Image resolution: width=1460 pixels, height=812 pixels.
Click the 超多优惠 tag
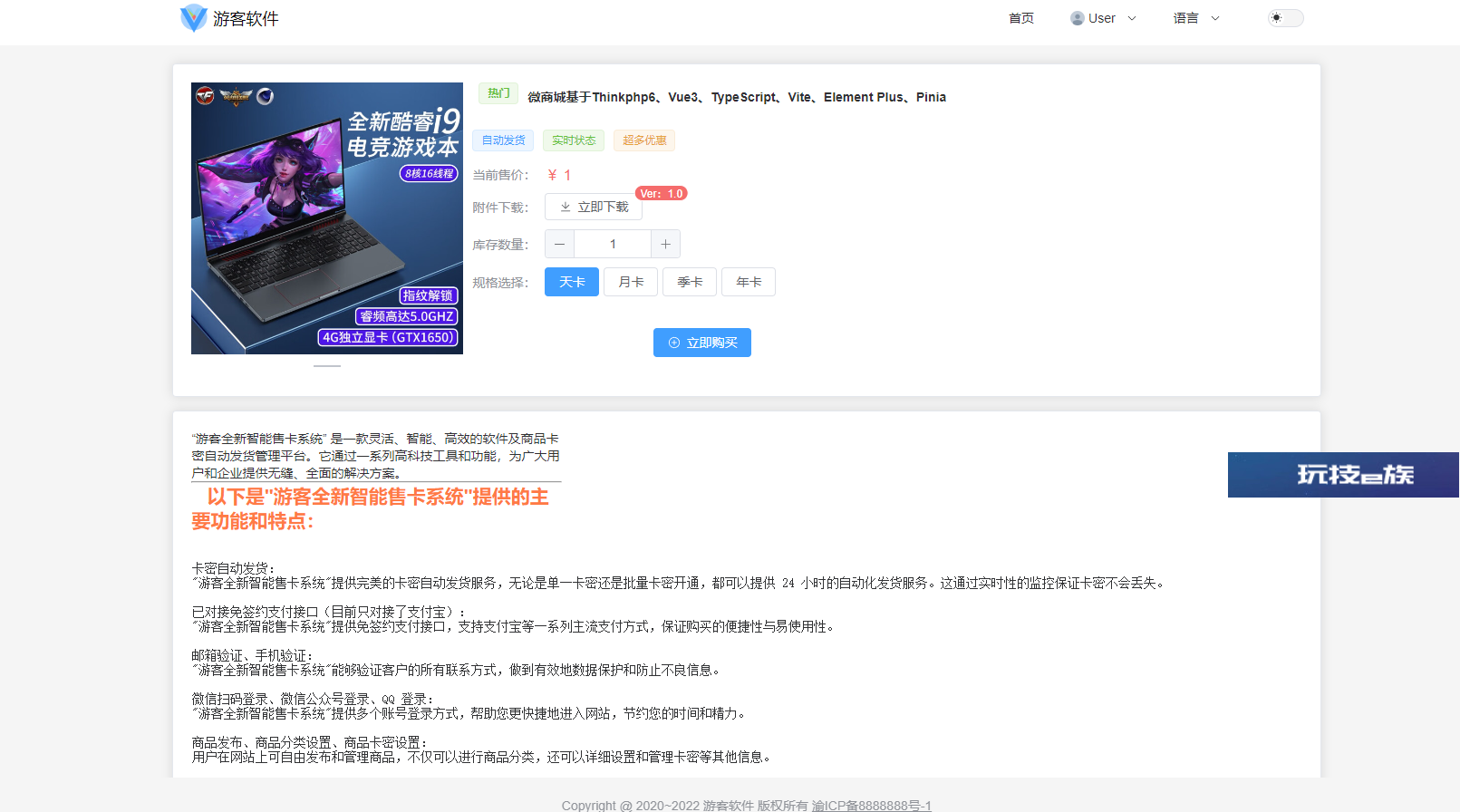click(x=644, y=140)
